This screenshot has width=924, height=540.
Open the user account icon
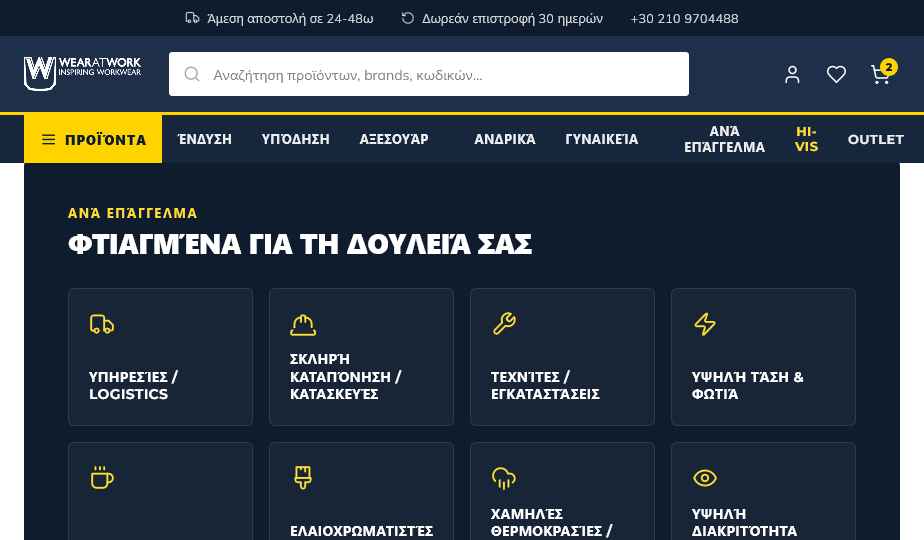[792, 74]
